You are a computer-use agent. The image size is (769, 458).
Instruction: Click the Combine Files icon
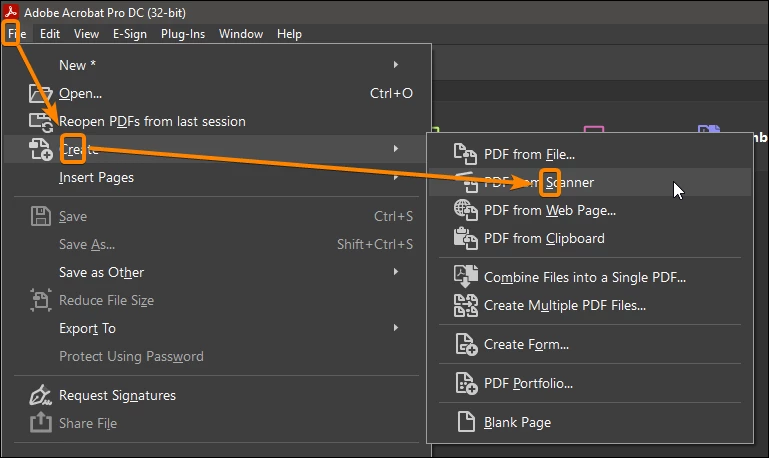pyautogui.click(x=465, y=277)
